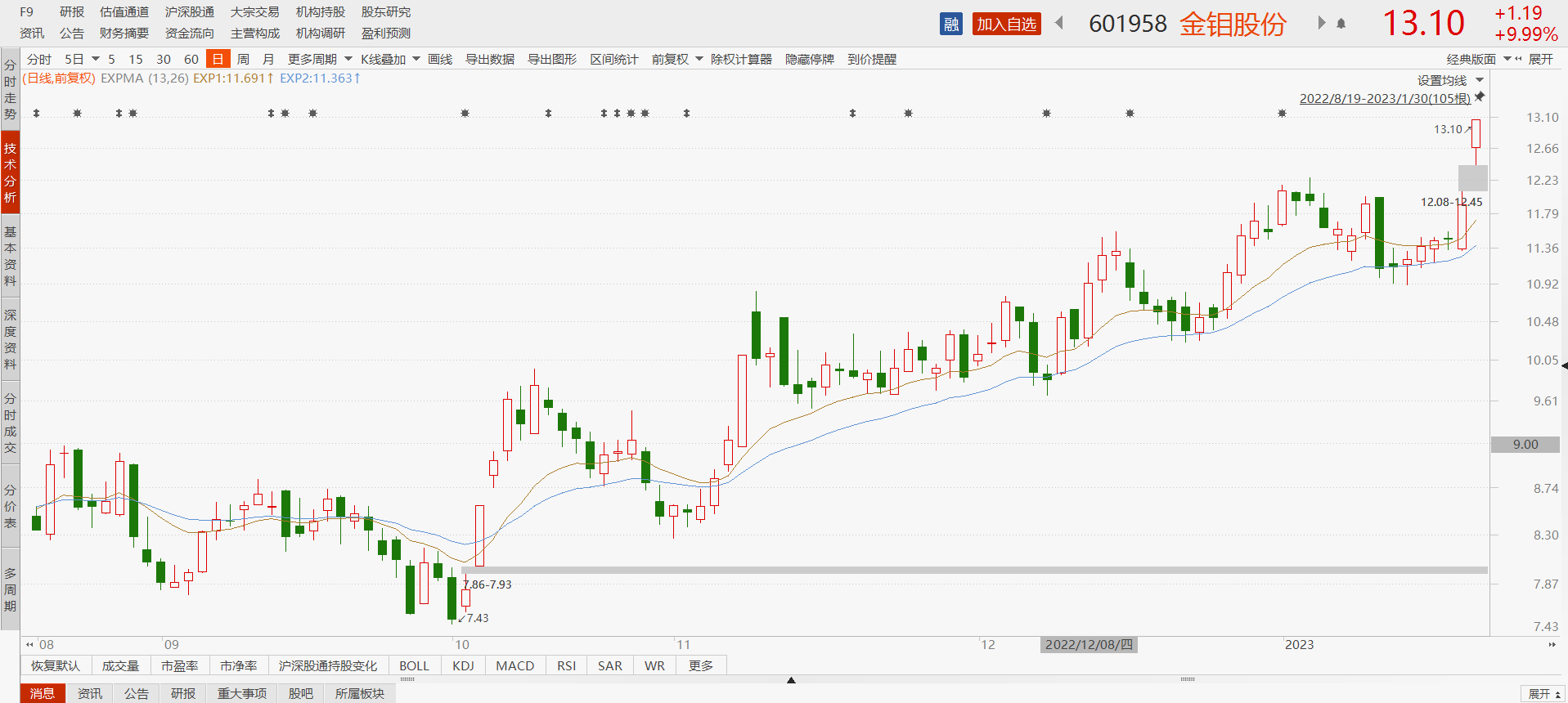Select the 60-minute period
This screenshot has width=1568, height=703.
[x=191, y=59]
